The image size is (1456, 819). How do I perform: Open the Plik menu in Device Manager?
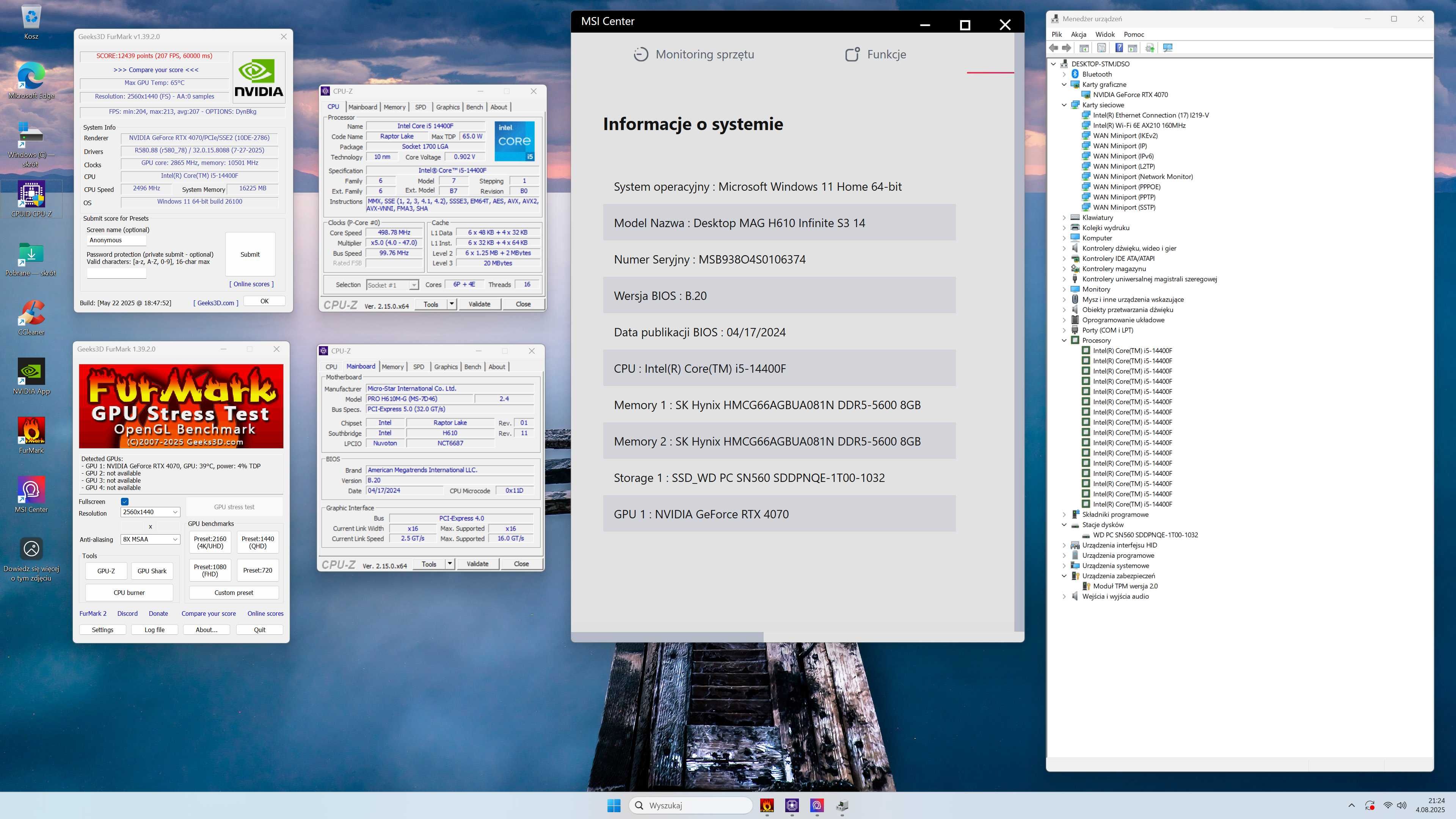[x=1056, y=35]
